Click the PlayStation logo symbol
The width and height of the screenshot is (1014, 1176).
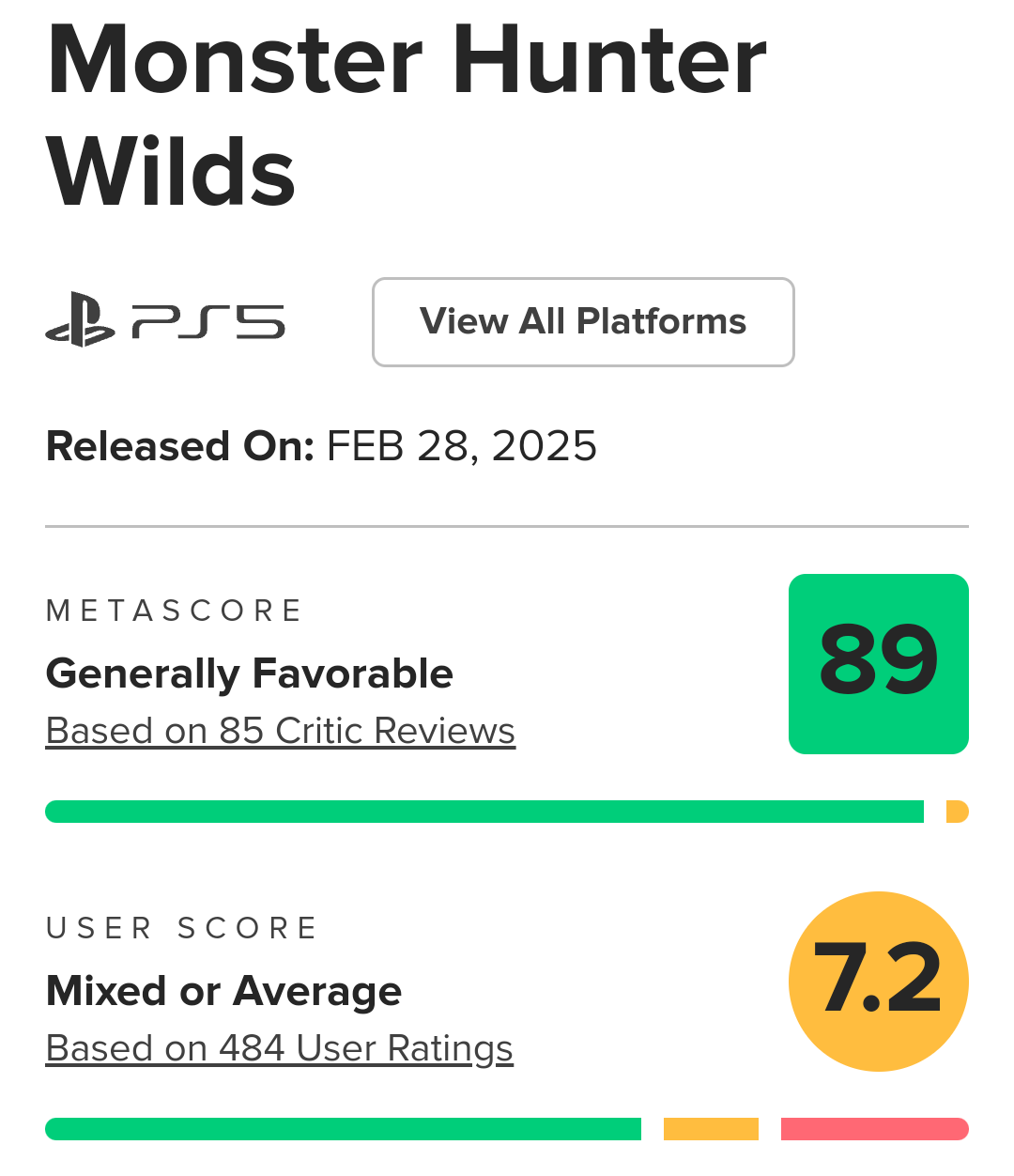[80, 321]
